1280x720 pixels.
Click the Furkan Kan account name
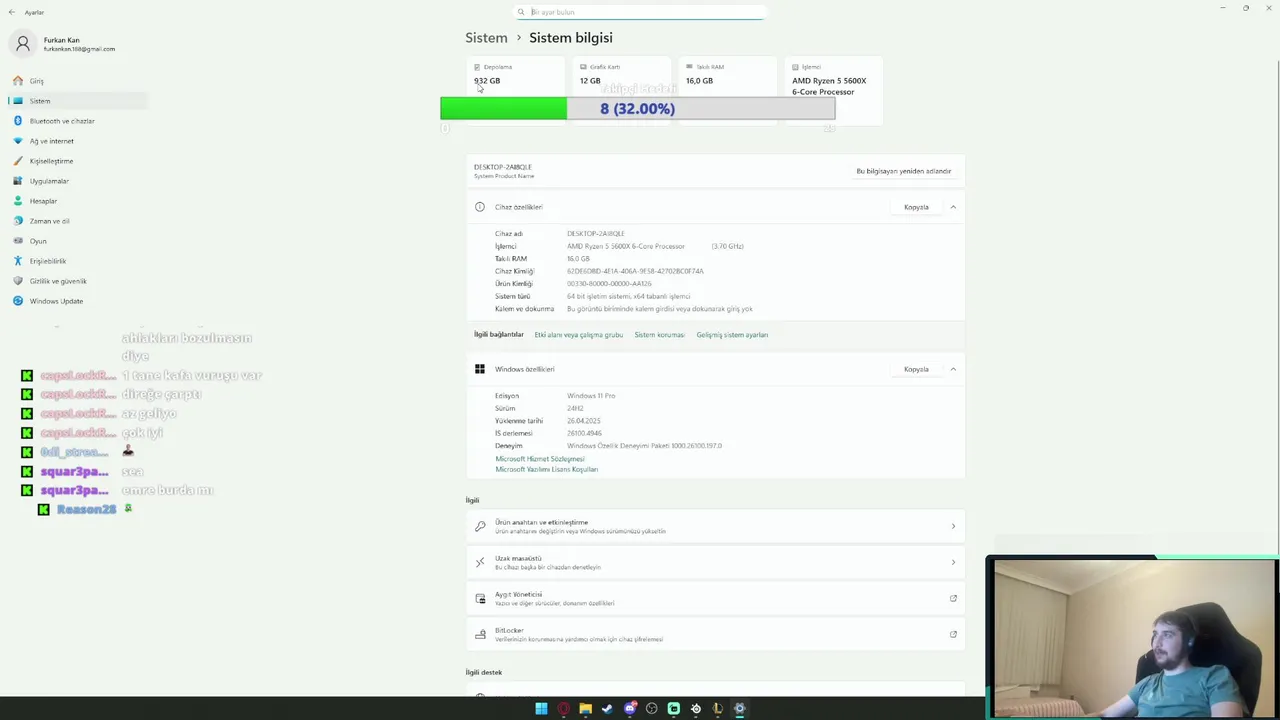(61, 40)
